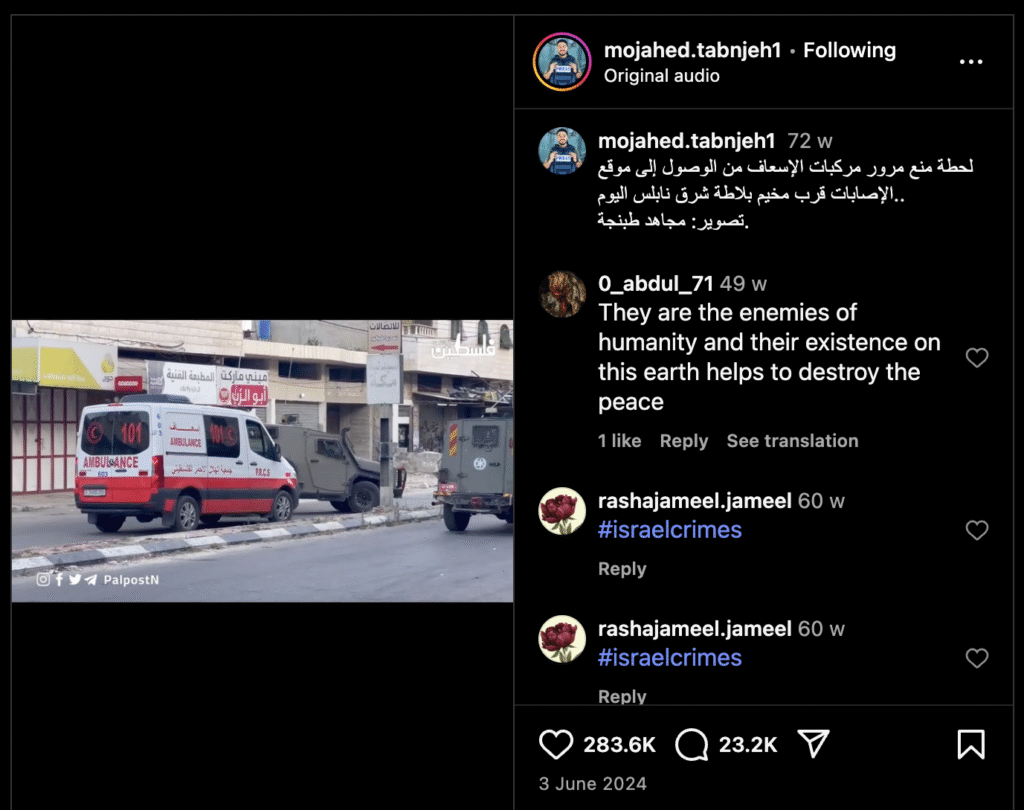
Task: Click See translation on 0_abdul_71 comment
Action: [x=792, y=441]
